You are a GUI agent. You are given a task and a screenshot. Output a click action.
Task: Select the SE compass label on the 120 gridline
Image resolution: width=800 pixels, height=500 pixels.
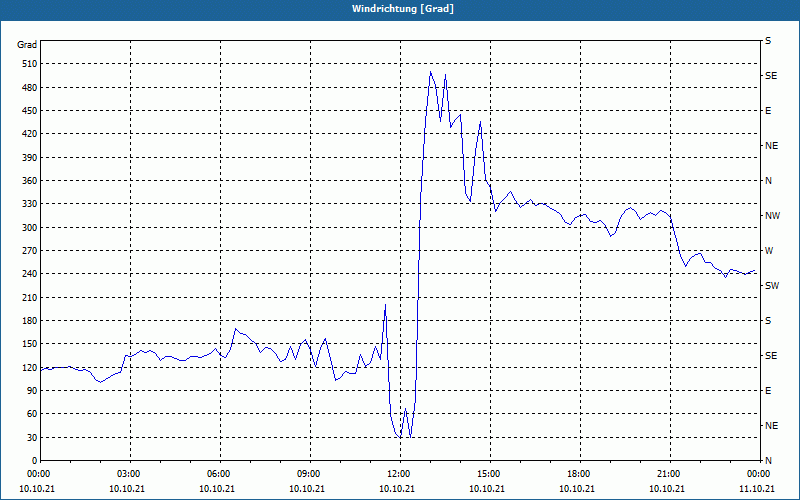click(x=771, y=356)
